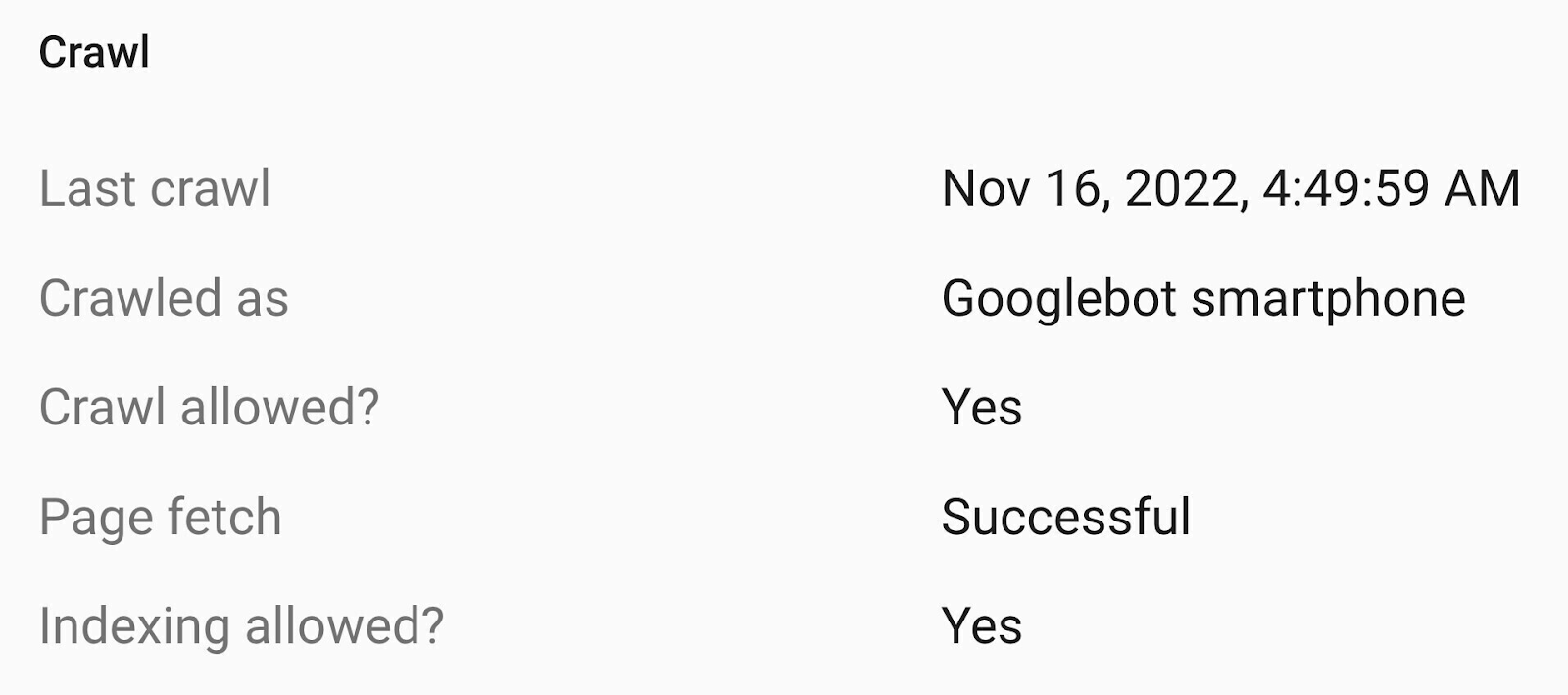The width and height of the screenshot is (1568, 695).
Task: Select the year 2022 in the timestamp
Action: tap(1185, 188)
